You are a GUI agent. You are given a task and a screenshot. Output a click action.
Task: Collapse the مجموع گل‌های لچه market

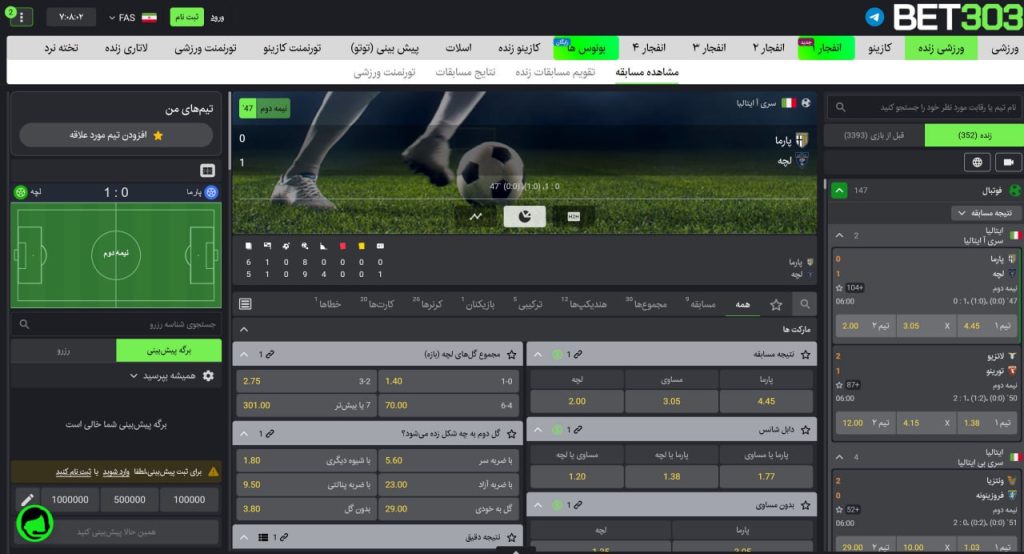(244, 354)
